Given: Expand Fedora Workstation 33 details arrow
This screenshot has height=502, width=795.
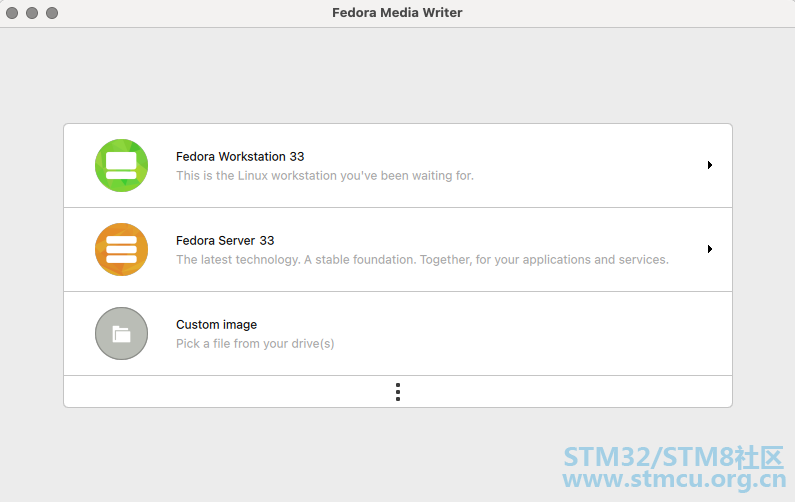Looking at the screenshot, I should [x=710, y=165].
